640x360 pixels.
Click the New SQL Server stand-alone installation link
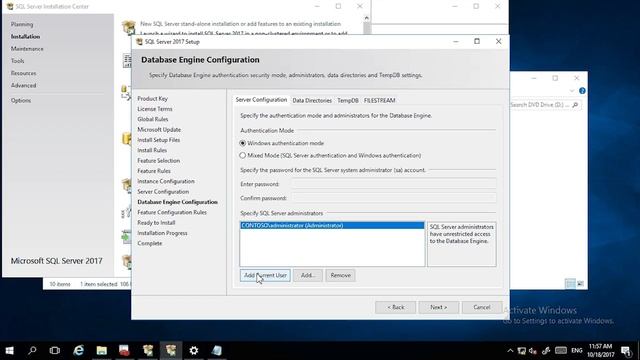click(240, 24)
